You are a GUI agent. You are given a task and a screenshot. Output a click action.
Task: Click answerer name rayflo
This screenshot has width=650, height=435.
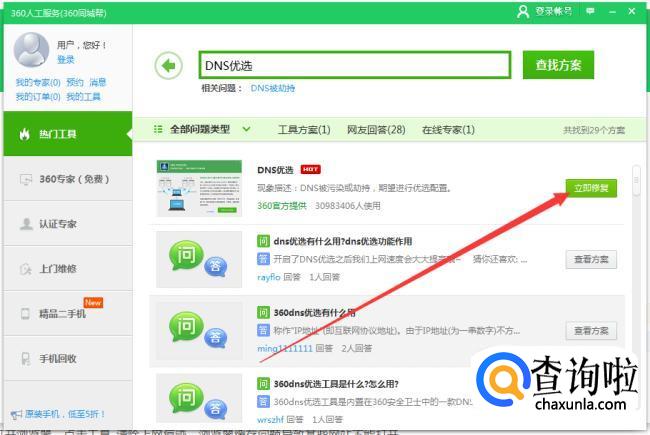tap(269, 277)
